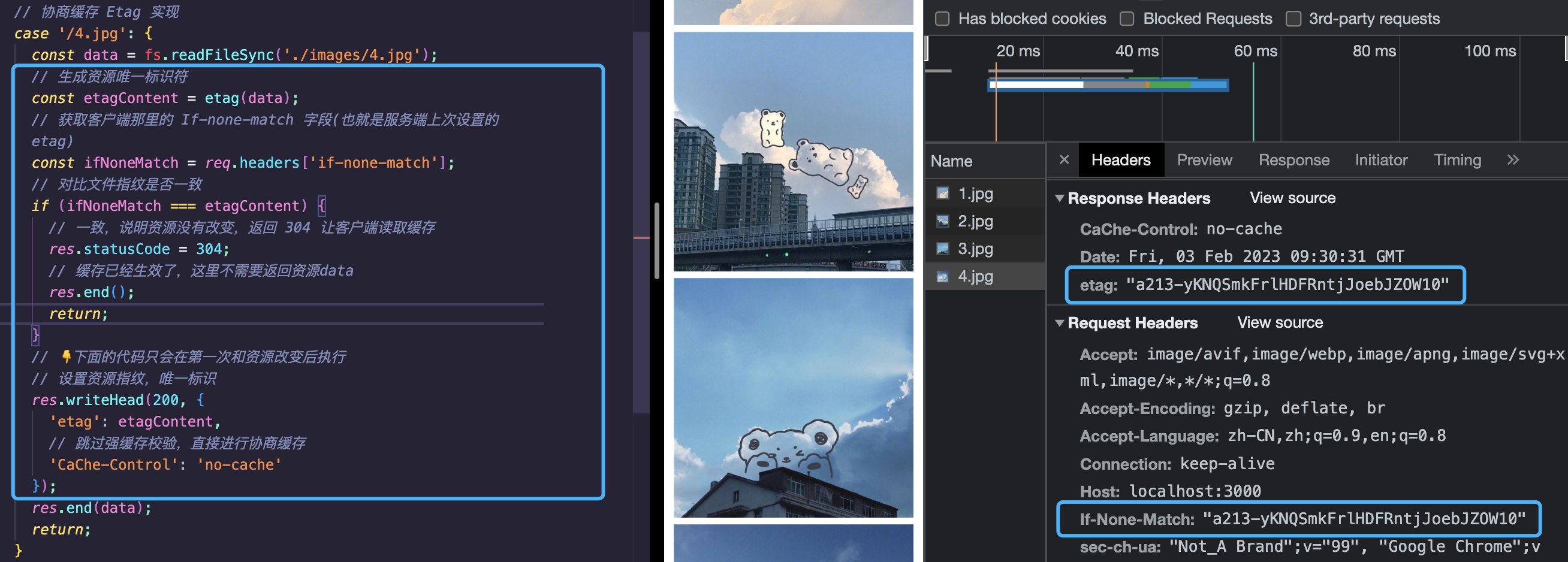The height and width of the screenshot is (562, 1568).
Task: Collapse the Response Headers section
Action: (1059, 198)
